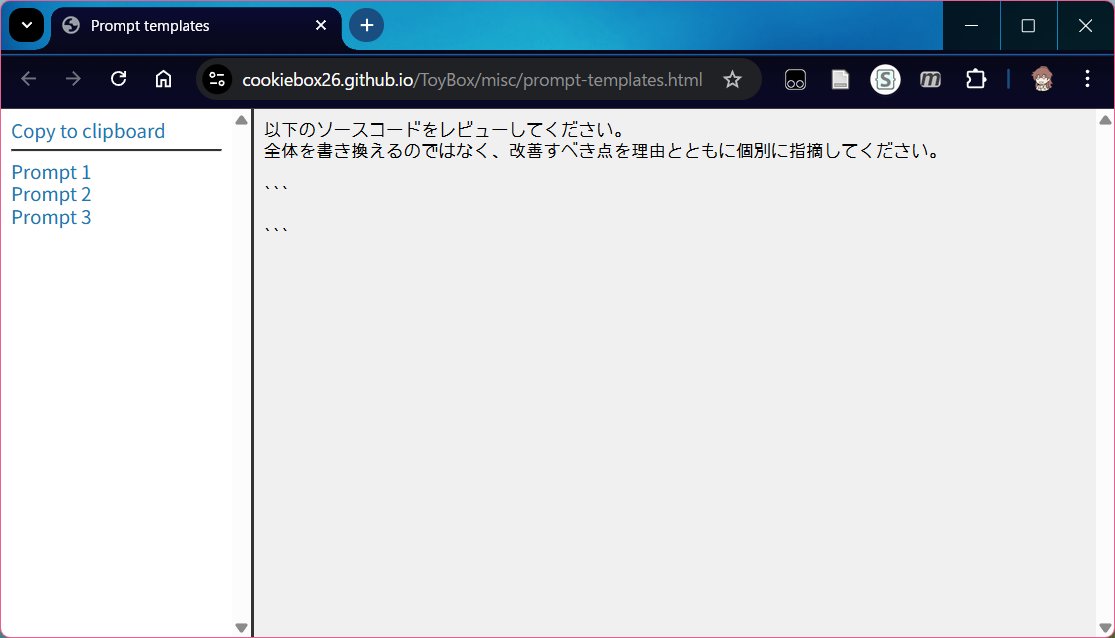This screenshot has width=1115, height=638.
Task: Open a new tab with plus button
Action: coord(366,26)
